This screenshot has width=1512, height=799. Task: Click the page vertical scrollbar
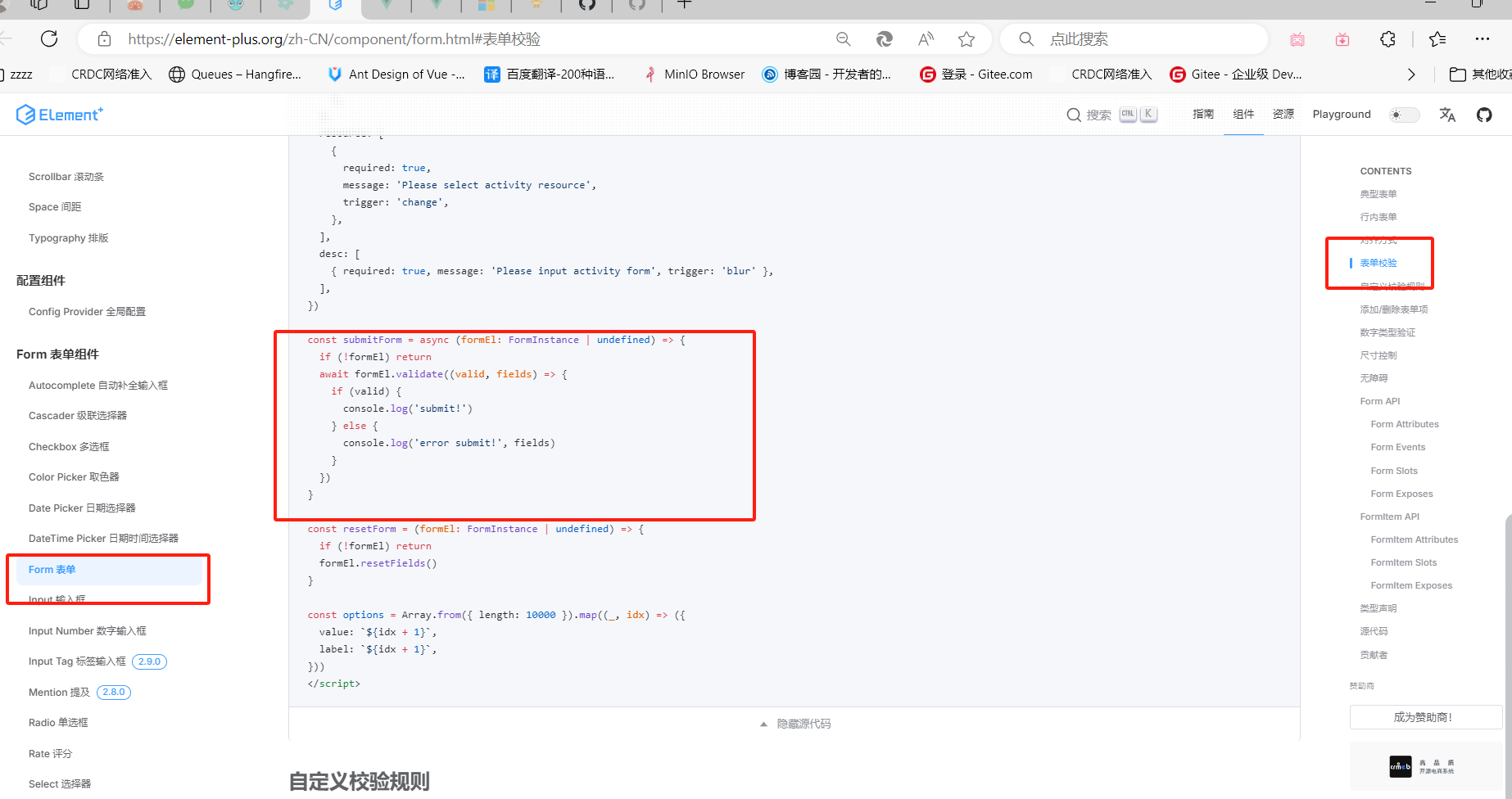point(1508,655)
